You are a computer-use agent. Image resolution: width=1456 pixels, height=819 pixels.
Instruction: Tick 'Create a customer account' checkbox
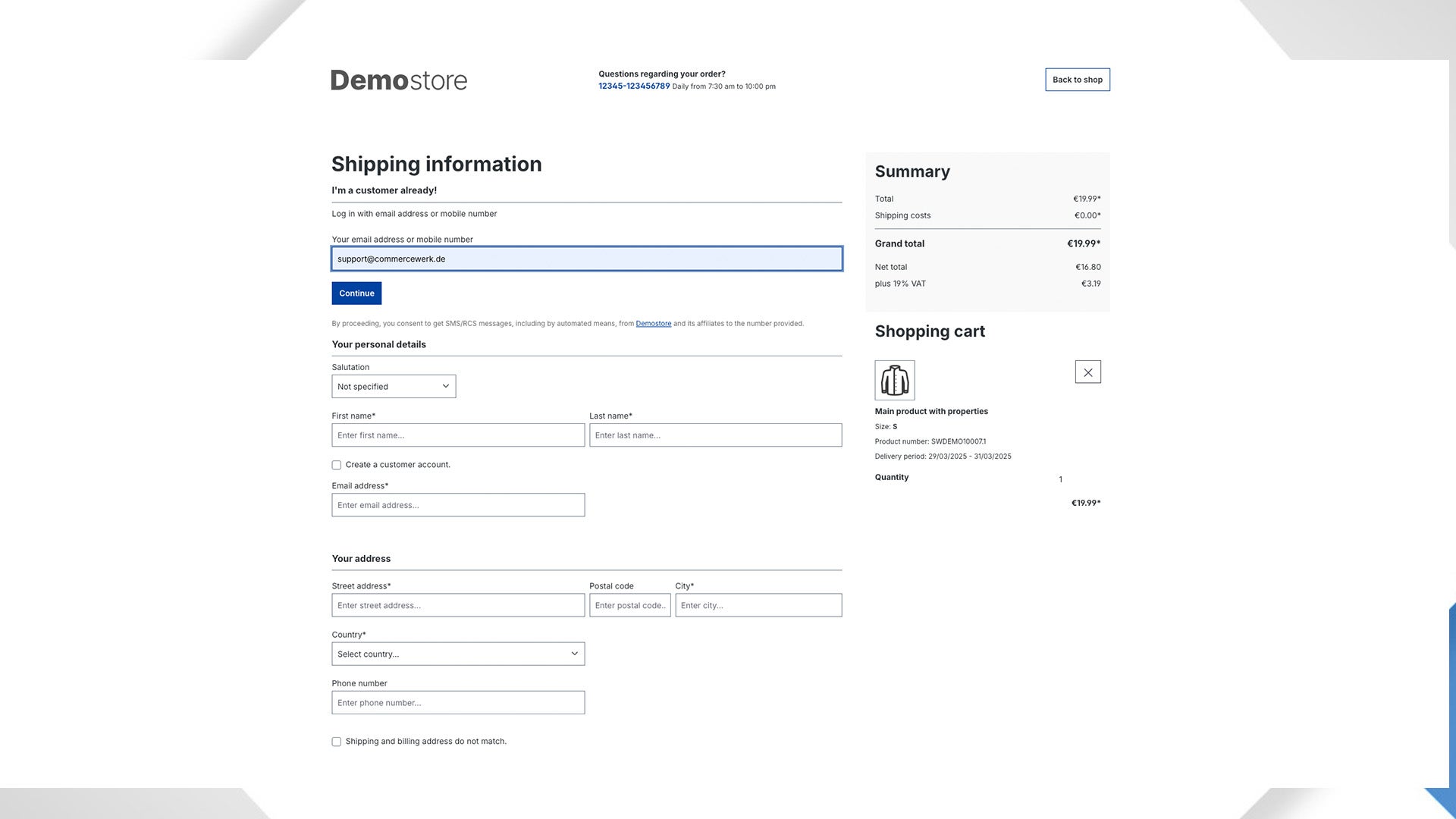click(x=336, y=465)
